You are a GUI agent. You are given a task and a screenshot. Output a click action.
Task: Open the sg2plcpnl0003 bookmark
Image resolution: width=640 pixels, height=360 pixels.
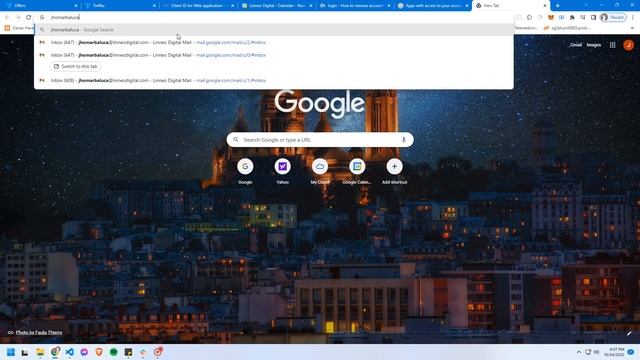point(567,28)
